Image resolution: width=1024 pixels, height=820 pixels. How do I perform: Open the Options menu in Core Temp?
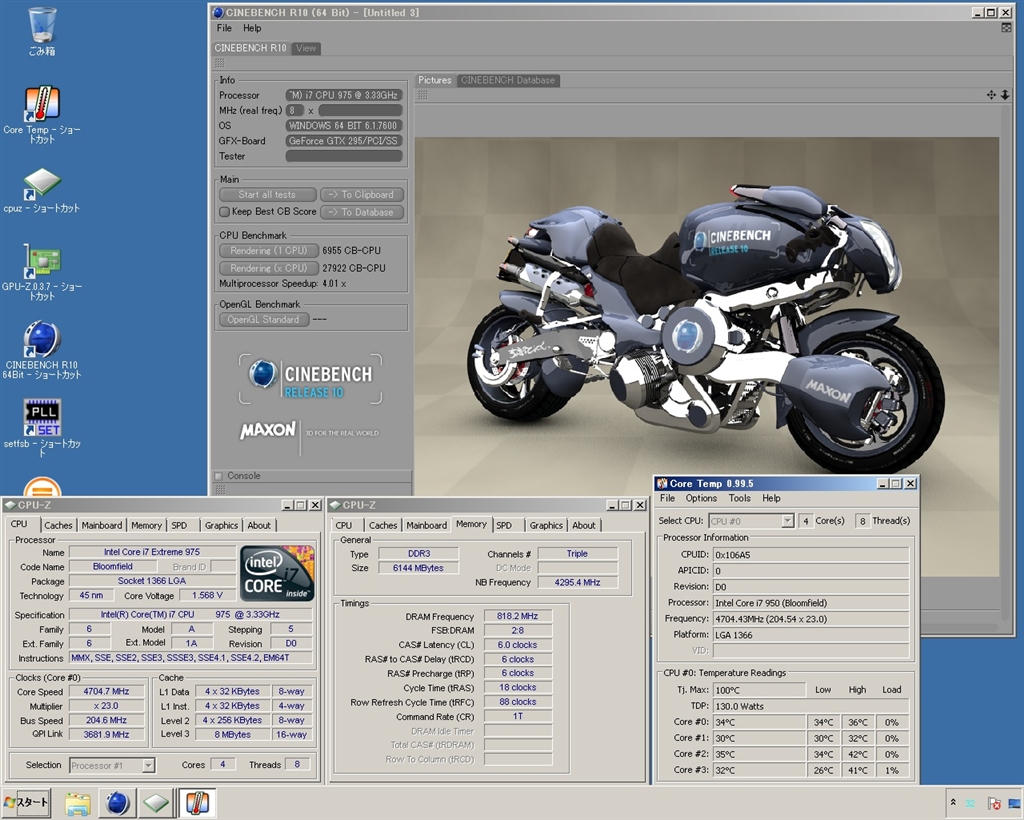[701, 498]
